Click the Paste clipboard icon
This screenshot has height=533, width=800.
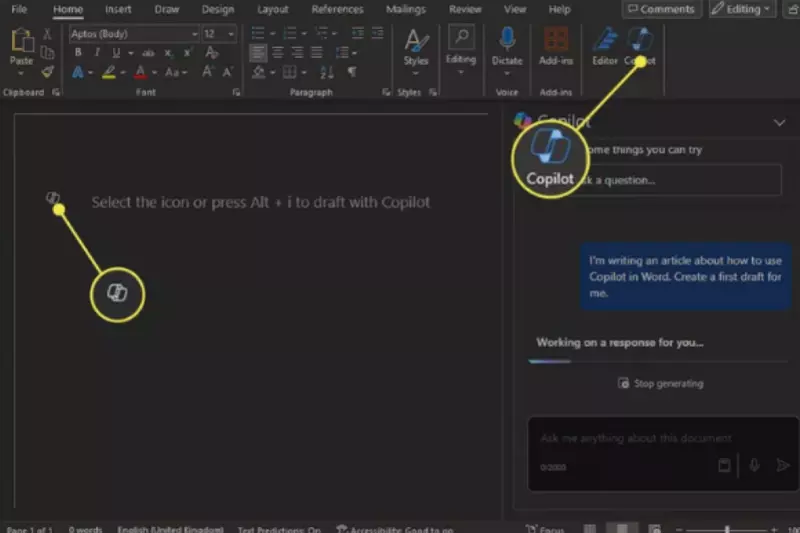tap(21, 40)
